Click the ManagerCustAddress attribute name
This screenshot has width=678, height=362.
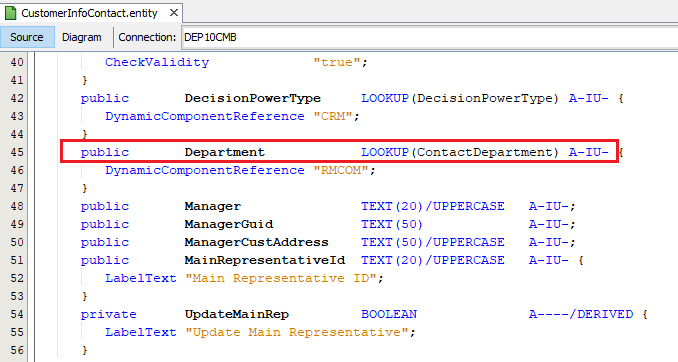(x=256, y=242)
